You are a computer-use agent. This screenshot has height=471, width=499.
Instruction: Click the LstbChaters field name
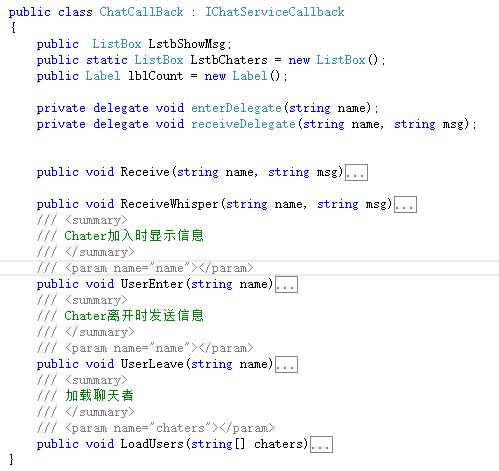coord(229,60)
